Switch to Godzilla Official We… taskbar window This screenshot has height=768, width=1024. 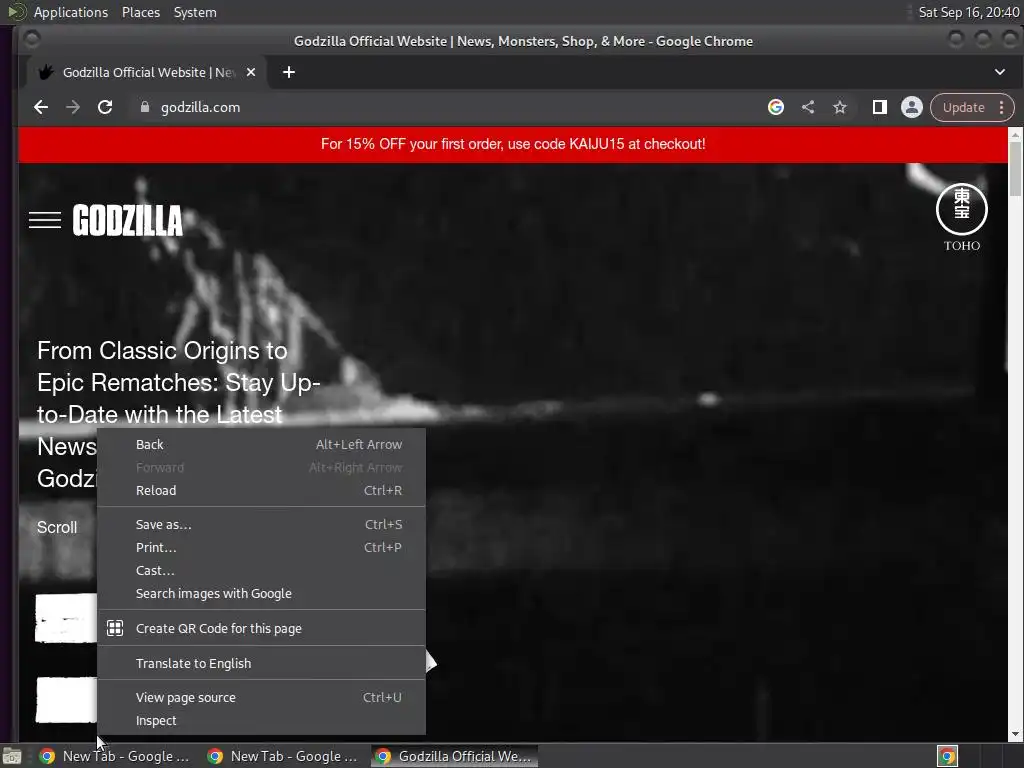(455, 756)
